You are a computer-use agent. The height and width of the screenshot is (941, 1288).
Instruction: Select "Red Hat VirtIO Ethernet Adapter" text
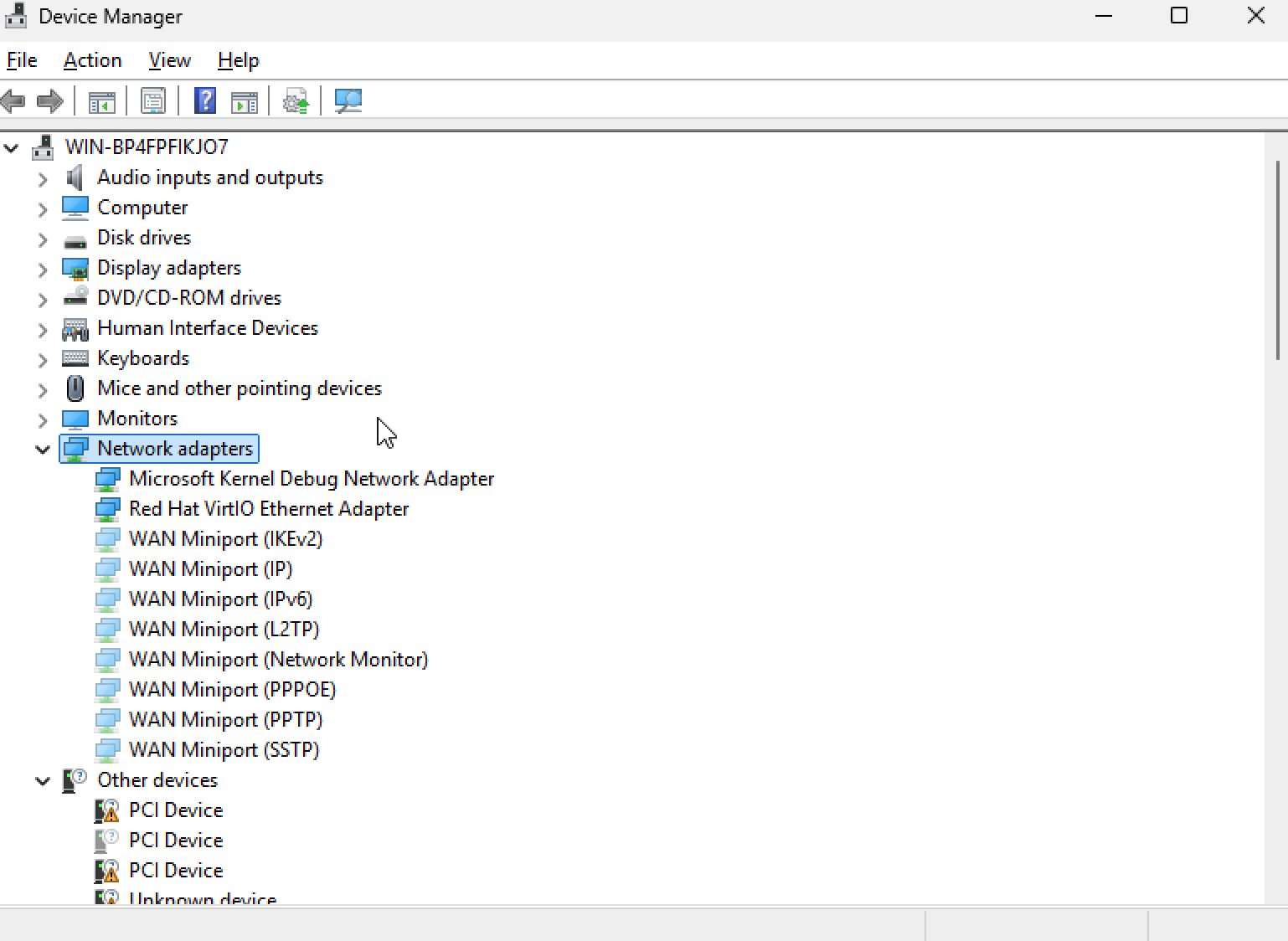[x=269, y=509]
